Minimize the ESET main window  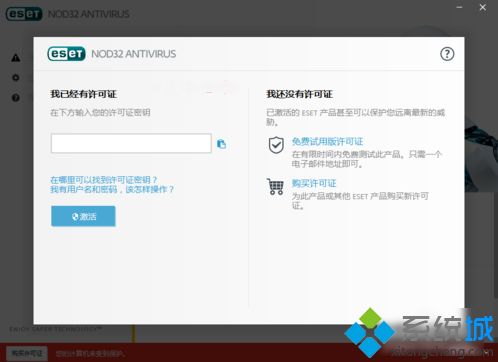(459, 7)
